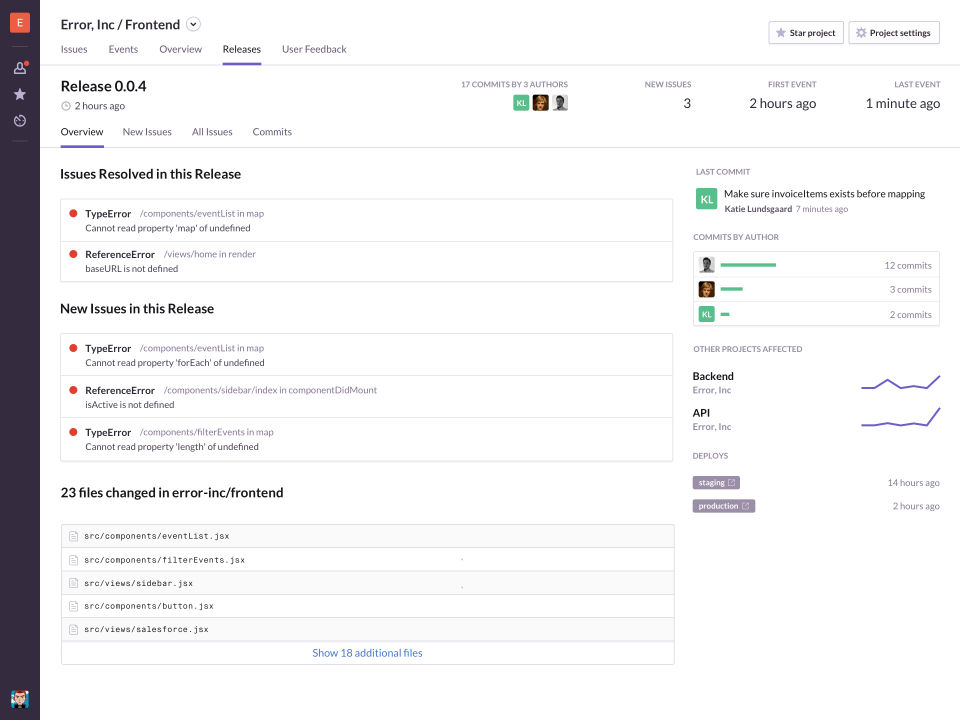The width and height of the screenshot is (960, 720).
Task: Click the 12 commits author bar
Action: (748, 265)
